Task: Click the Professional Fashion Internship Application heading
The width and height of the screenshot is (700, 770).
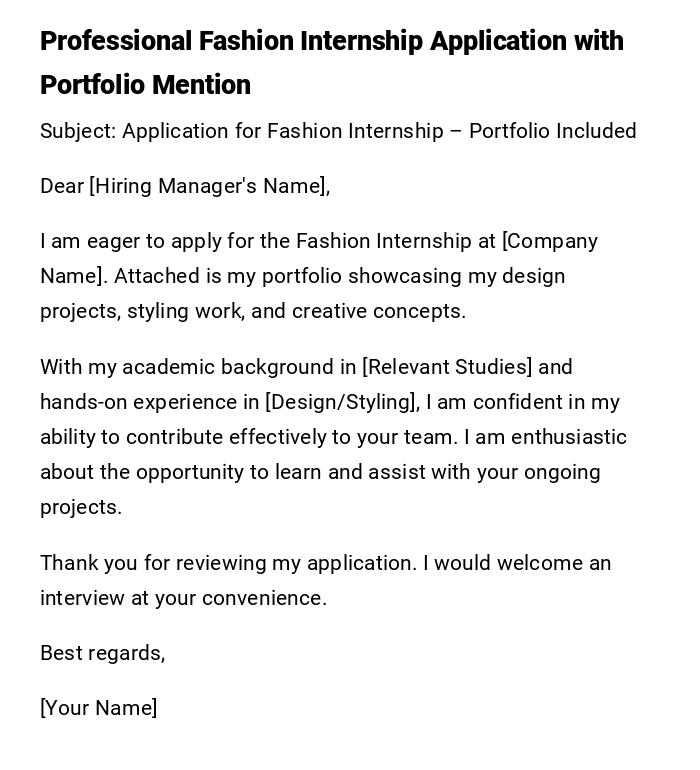Action: pos(331,41)
